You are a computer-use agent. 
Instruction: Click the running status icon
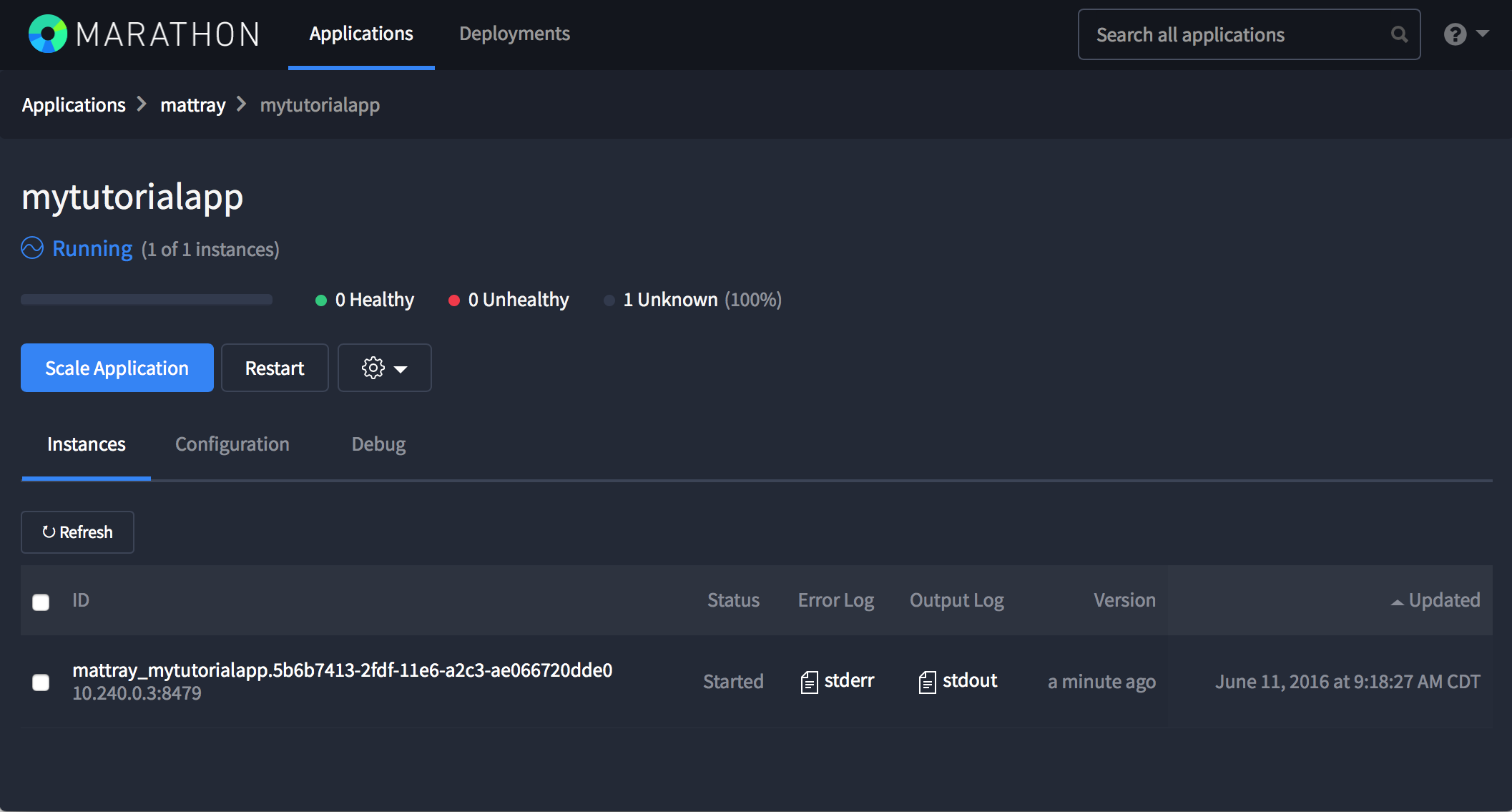pos(31,249)
